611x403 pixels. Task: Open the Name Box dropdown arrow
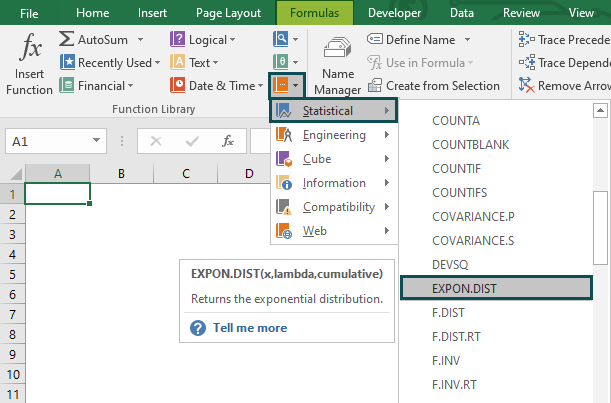[x=96, y=140]
